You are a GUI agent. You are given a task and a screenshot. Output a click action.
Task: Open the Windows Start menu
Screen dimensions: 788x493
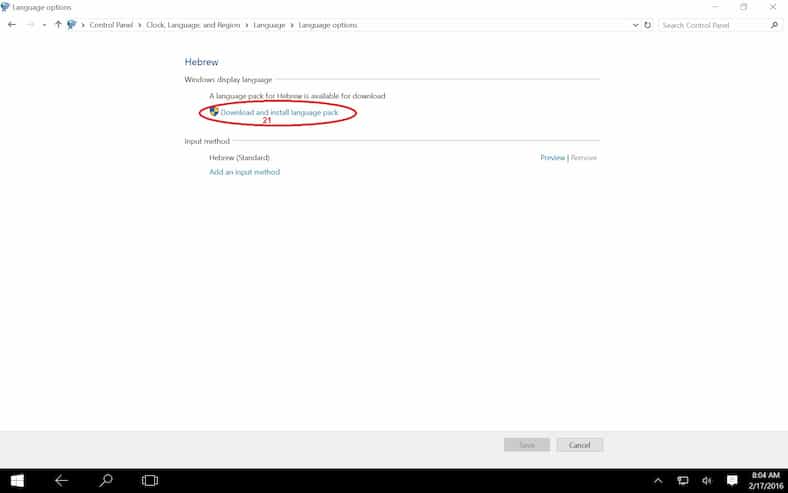pos(17,481)
